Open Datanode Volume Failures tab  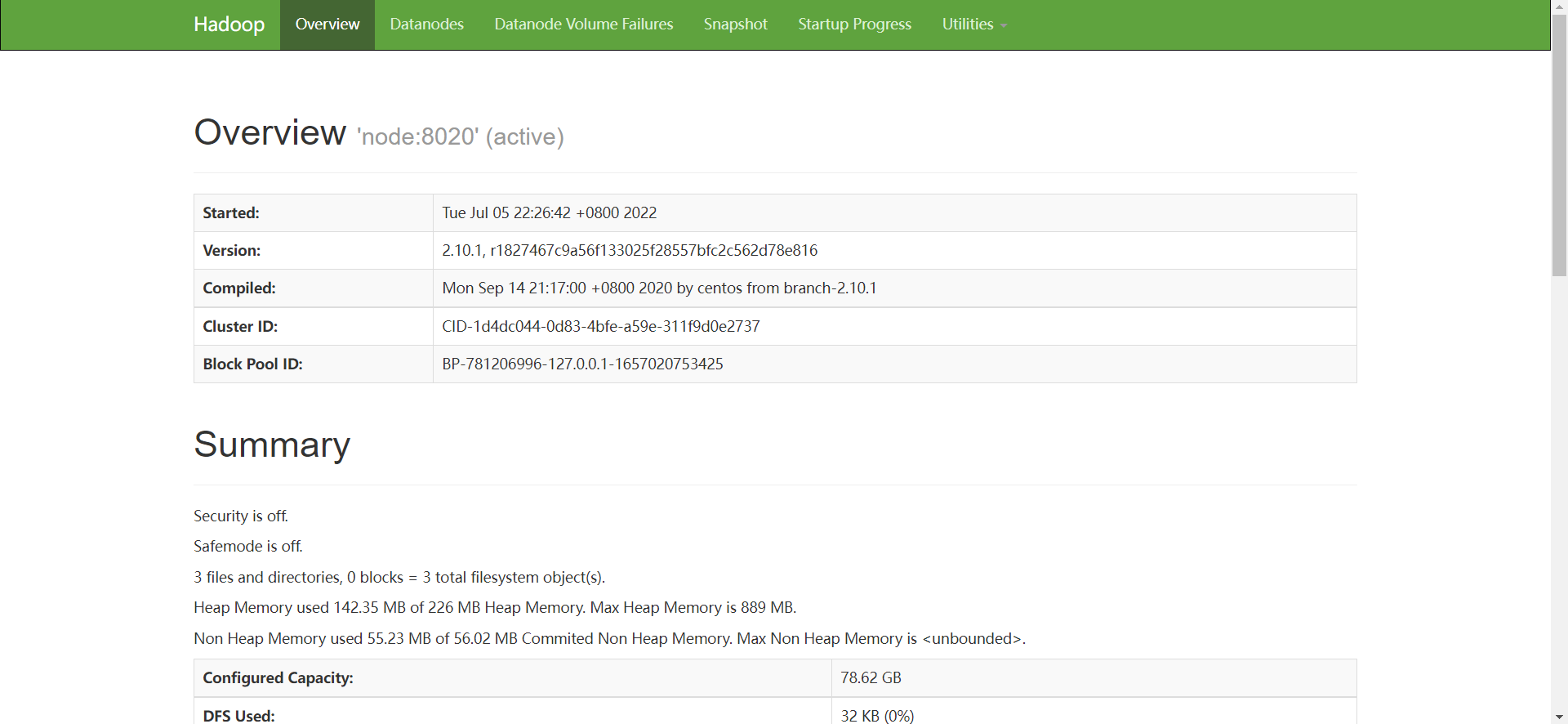(x=584, y=25)
